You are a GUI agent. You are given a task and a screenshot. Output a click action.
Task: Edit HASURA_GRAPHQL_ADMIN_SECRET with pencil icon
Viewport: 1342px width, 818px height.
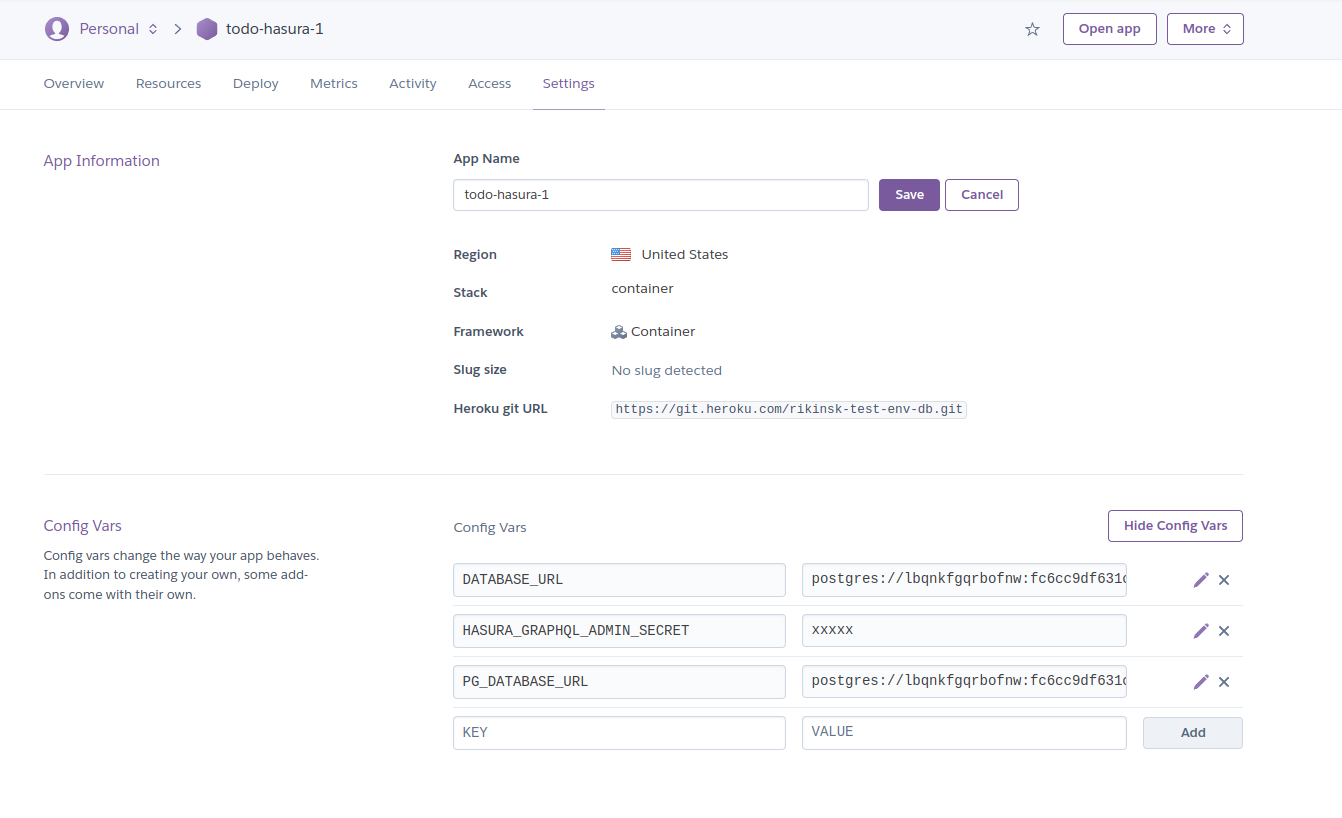click(x=1201, y=631)
